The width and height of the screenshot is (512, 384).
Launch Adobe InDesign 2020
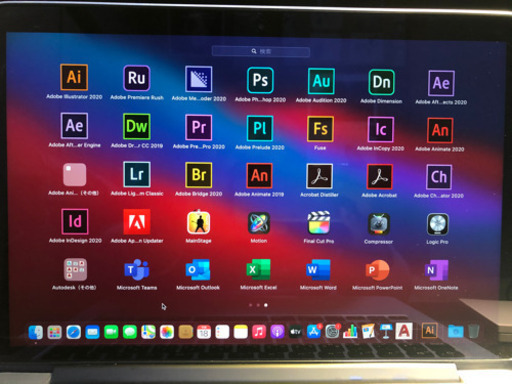tap(75, 222)
